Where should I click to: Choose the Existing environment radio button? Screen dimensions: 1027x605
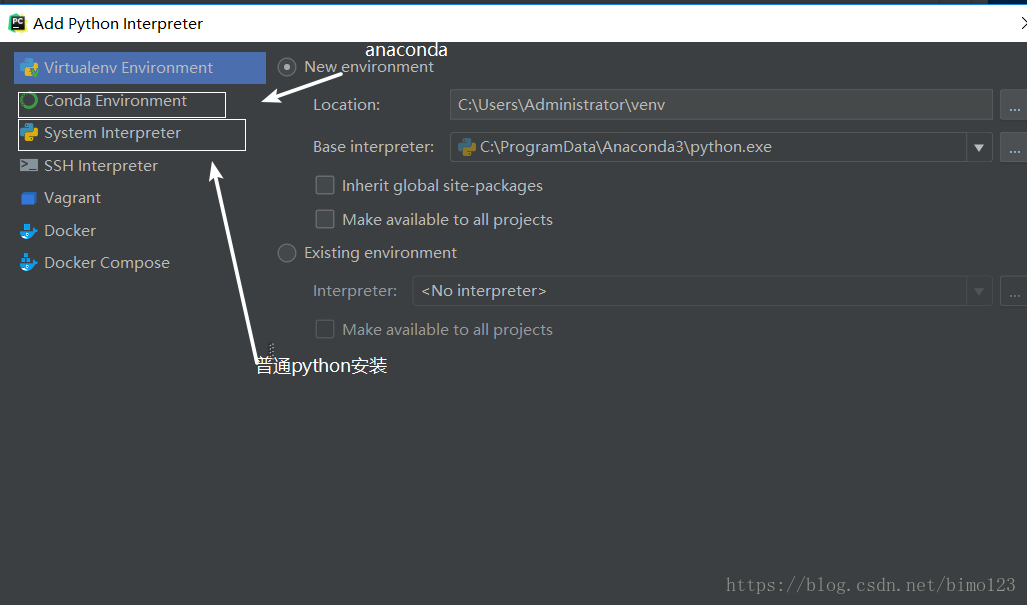click(x=287, y=253)
